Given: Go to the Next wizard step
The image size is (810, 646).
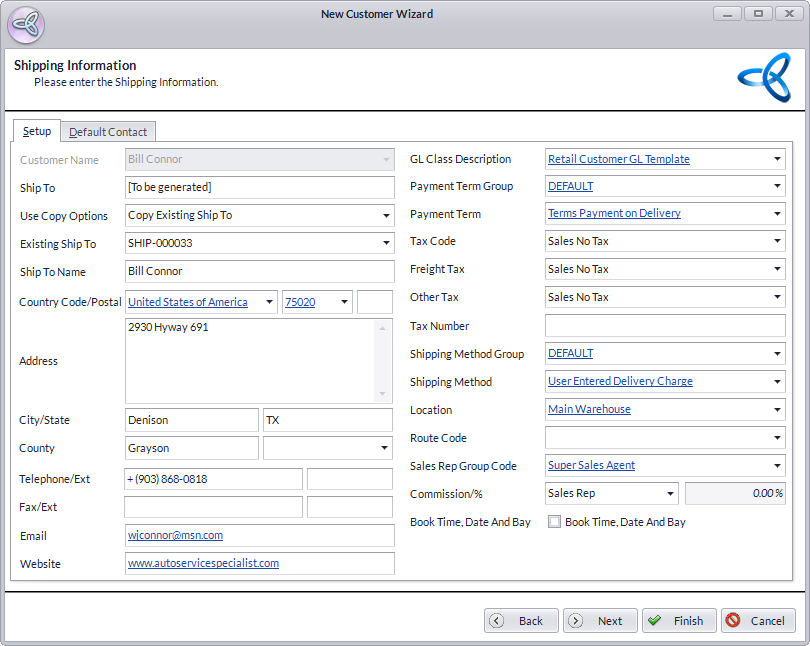Looking at the screenshot, I should [x=599, y=621].
